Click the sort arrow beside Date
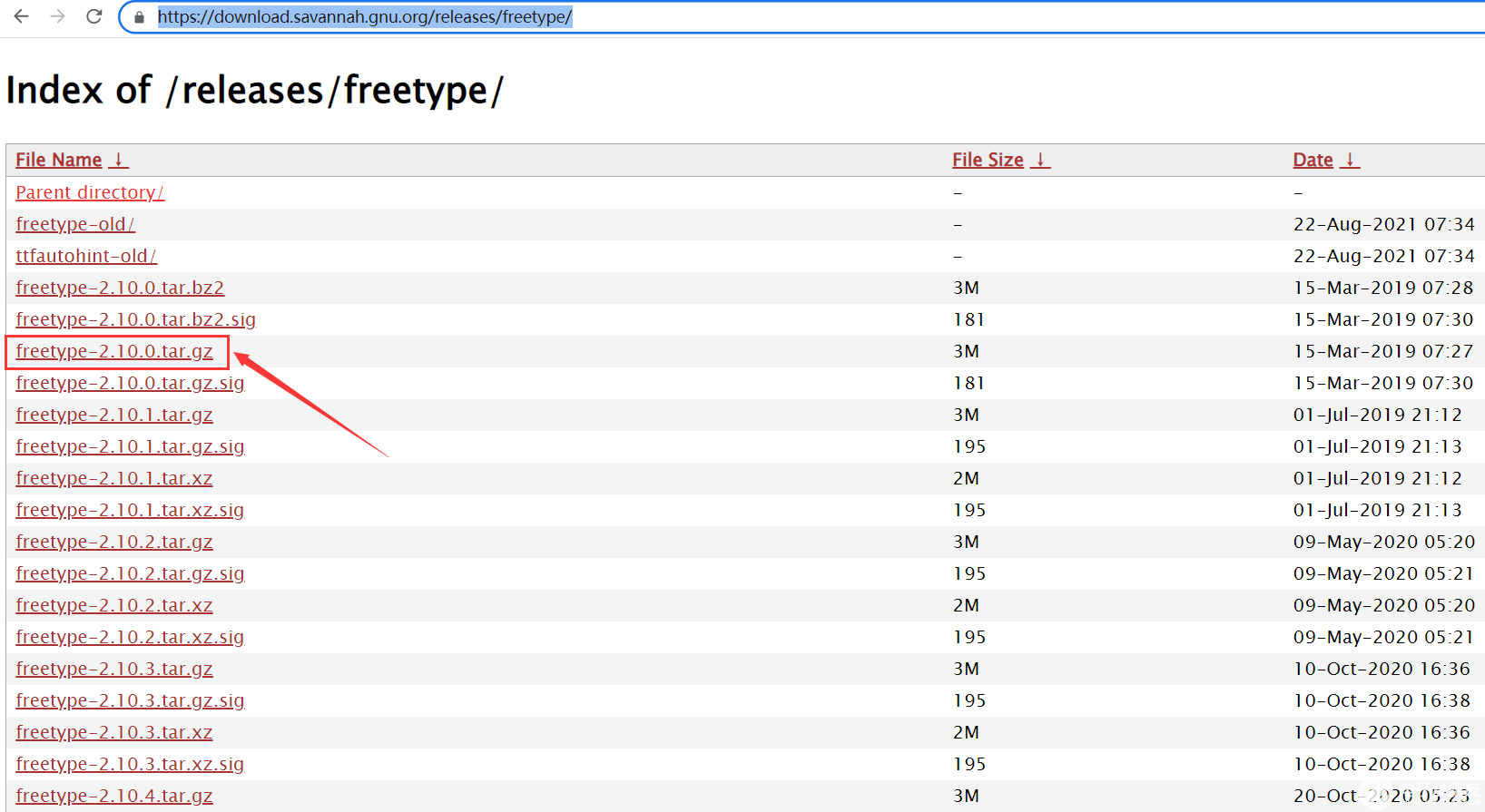 pyautogui.click(x=1351, y=160)
